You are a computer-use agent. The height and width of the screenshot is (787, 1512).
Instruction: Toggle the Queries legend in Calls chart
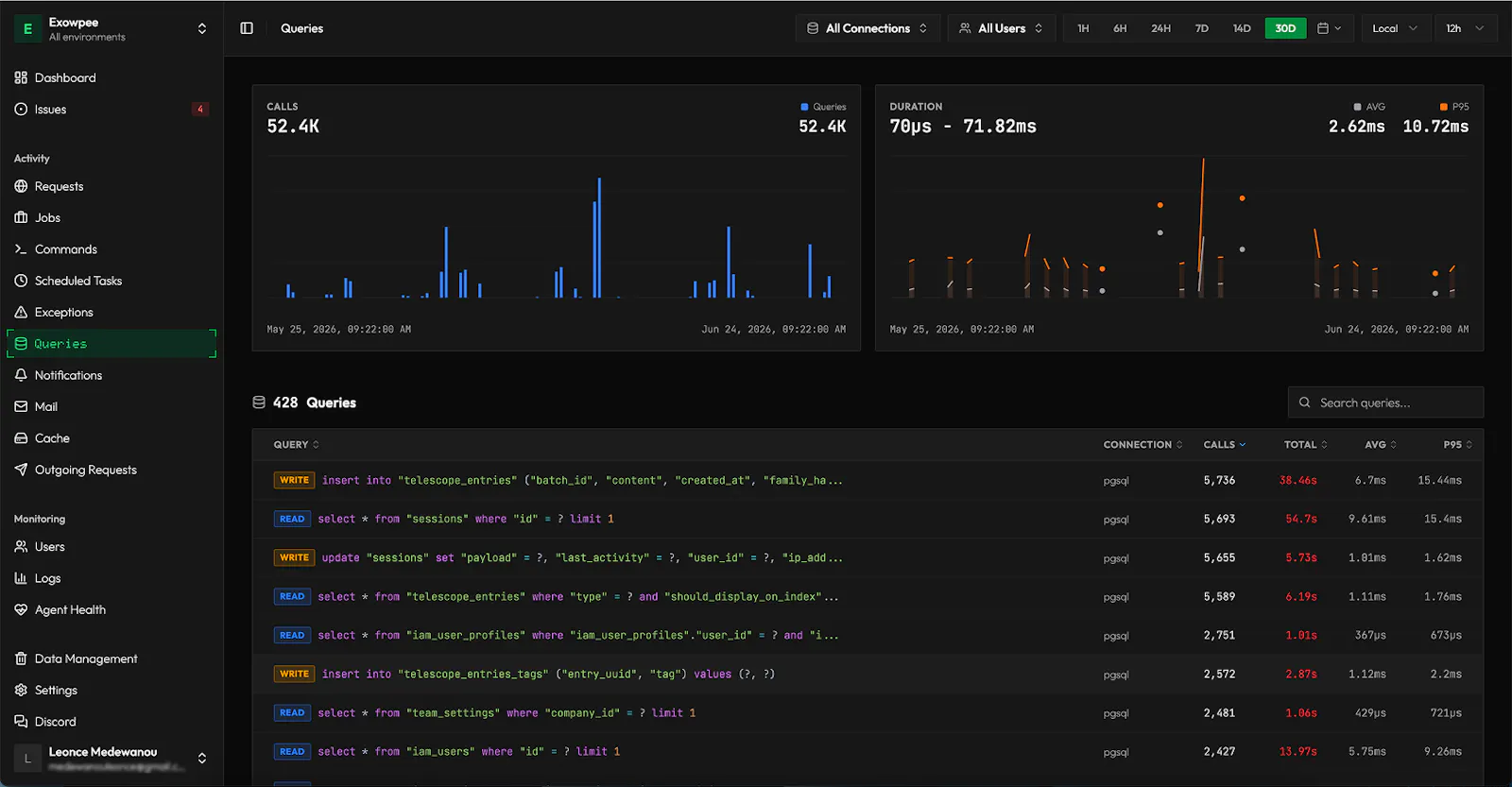[823, 107]
